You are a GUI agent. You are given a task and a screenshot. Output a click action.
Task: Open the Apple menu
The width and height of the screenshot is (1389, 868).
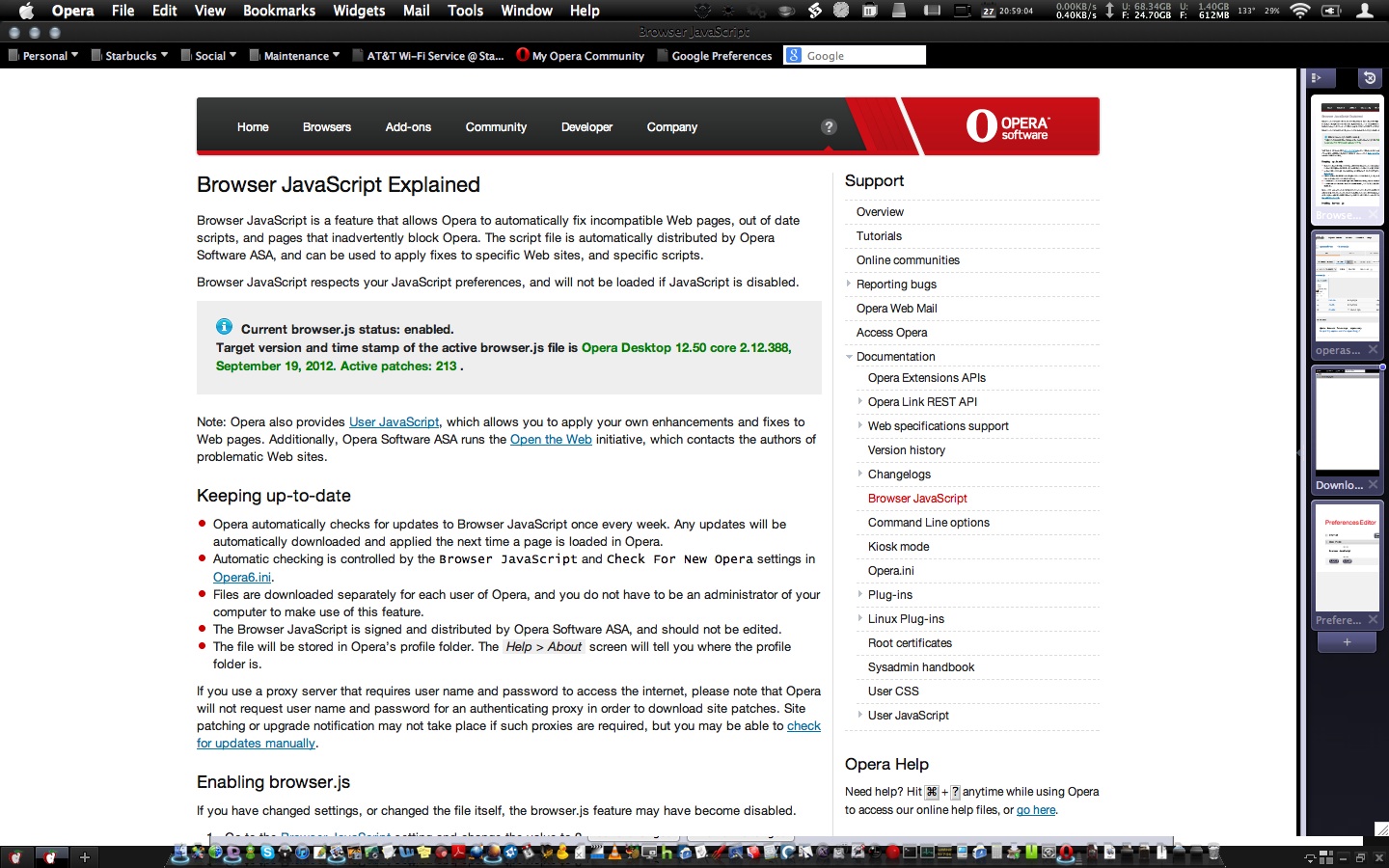26,11
